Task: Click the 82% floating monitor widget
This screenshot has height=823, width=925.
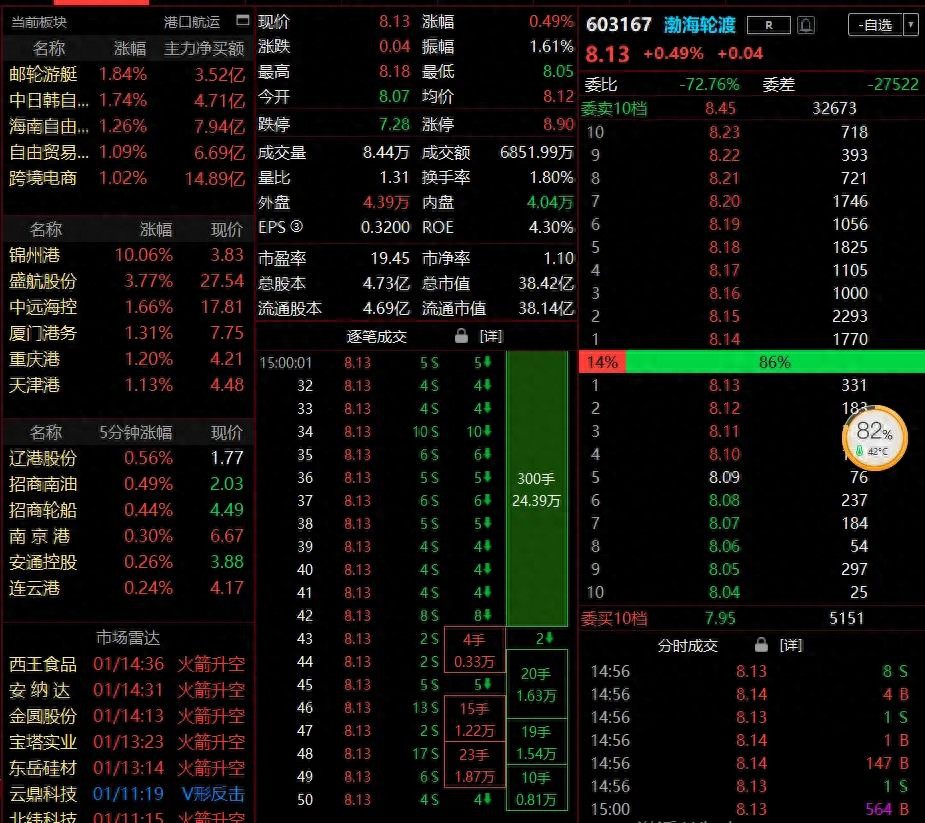Action: coord(875,438)
